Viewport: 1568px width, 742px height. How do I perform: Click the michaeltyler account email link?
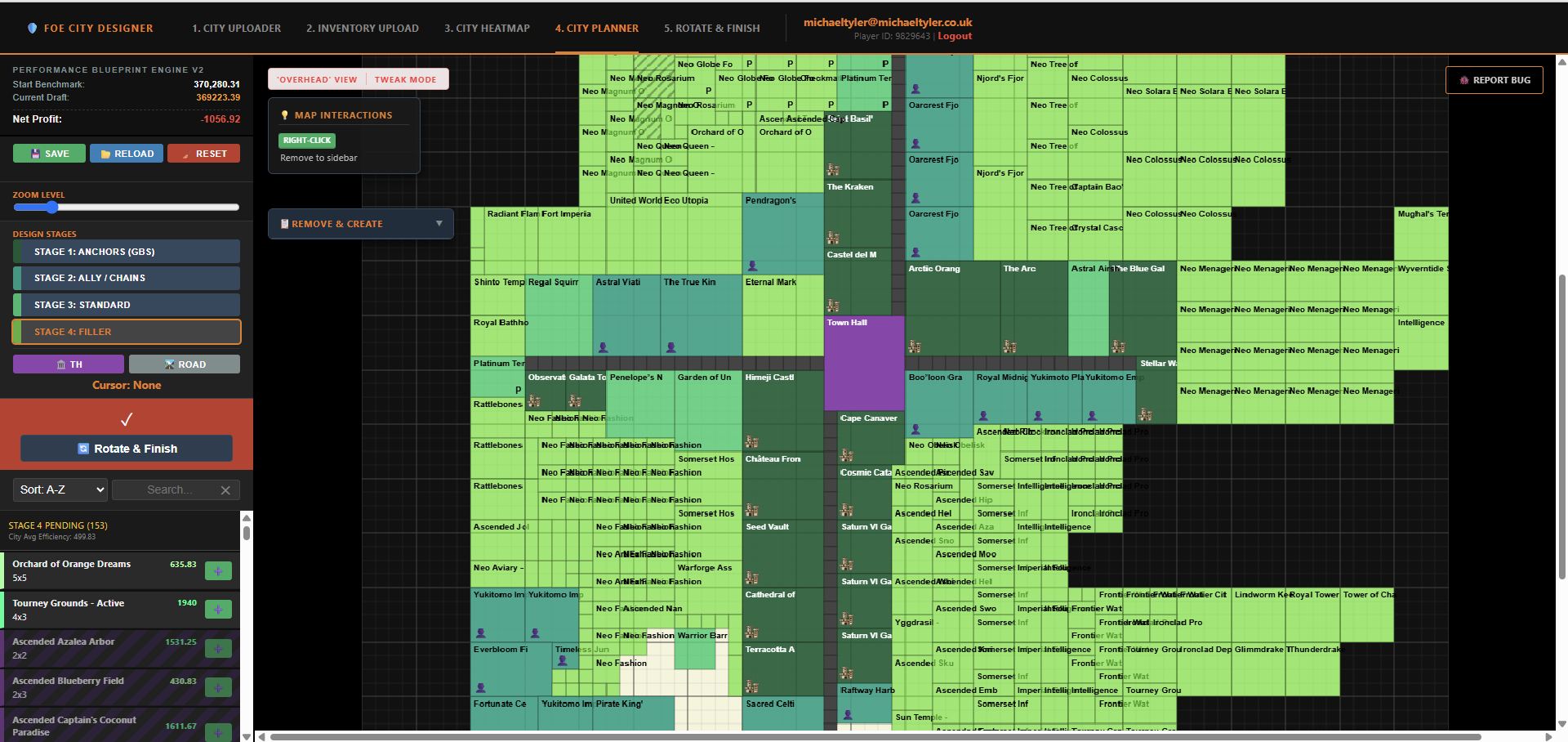click(888, 22)
